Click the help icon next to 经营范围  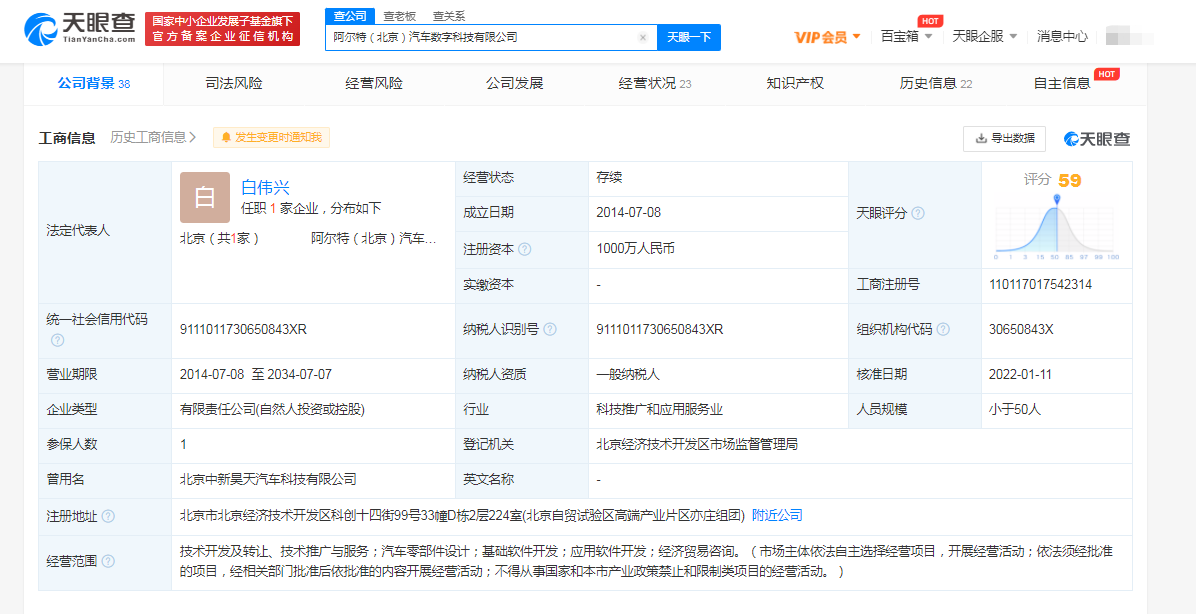point(108,561)
